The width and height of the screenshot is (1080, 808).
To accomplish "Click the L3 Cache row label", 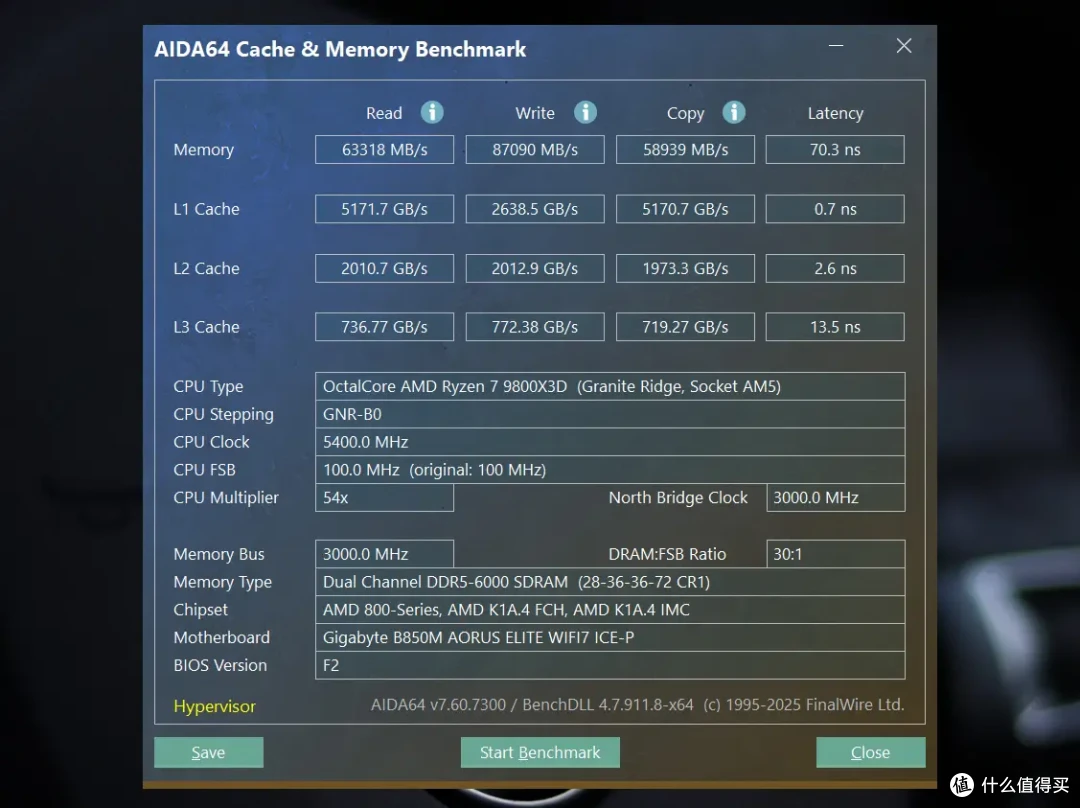I will click(207, 327).
